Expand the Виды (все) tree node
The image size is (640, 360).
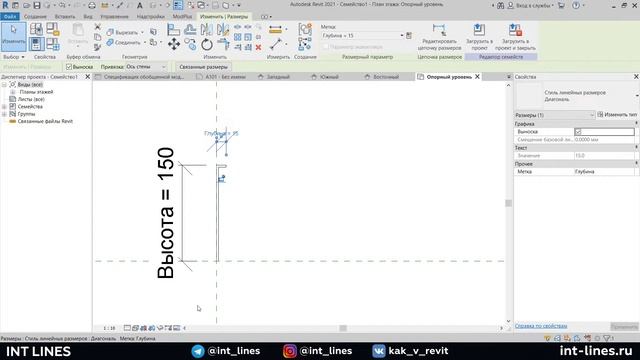point(4,84)
